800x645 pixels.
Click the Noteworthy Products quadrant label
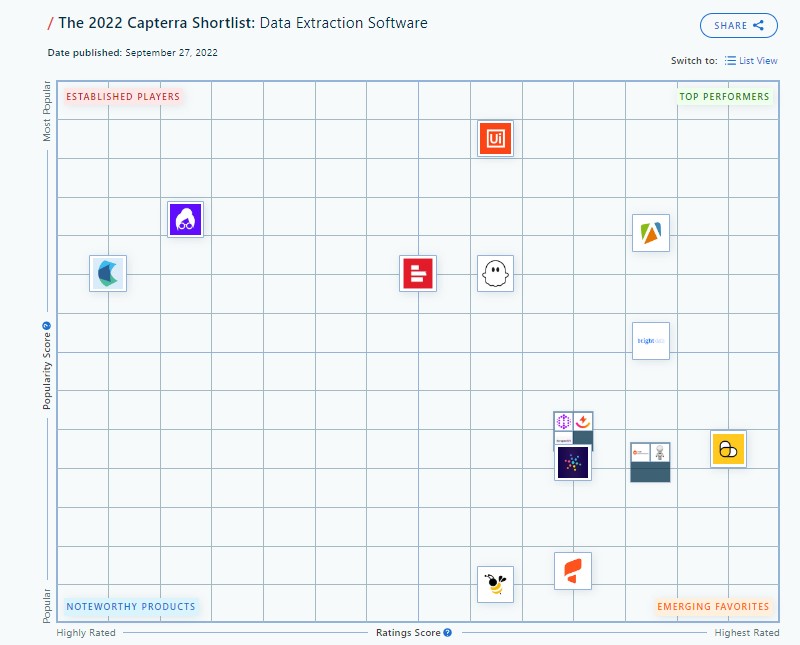pyautogui.click(x=131, y=607)
